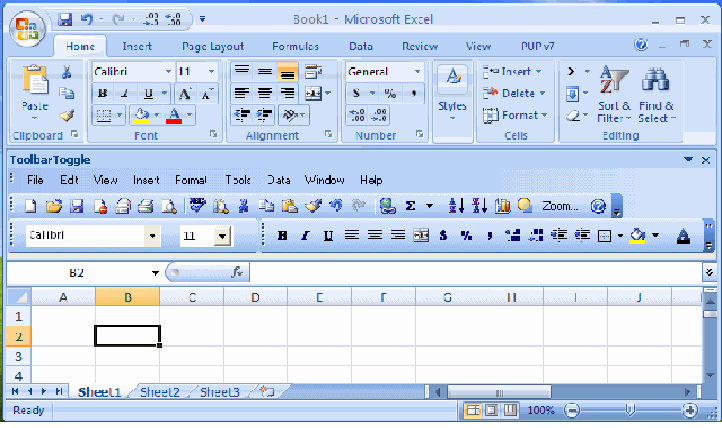The image size is (722, 428).
Task: Open File menu in ToolbarToggle
Action: (x=35, y=180)
